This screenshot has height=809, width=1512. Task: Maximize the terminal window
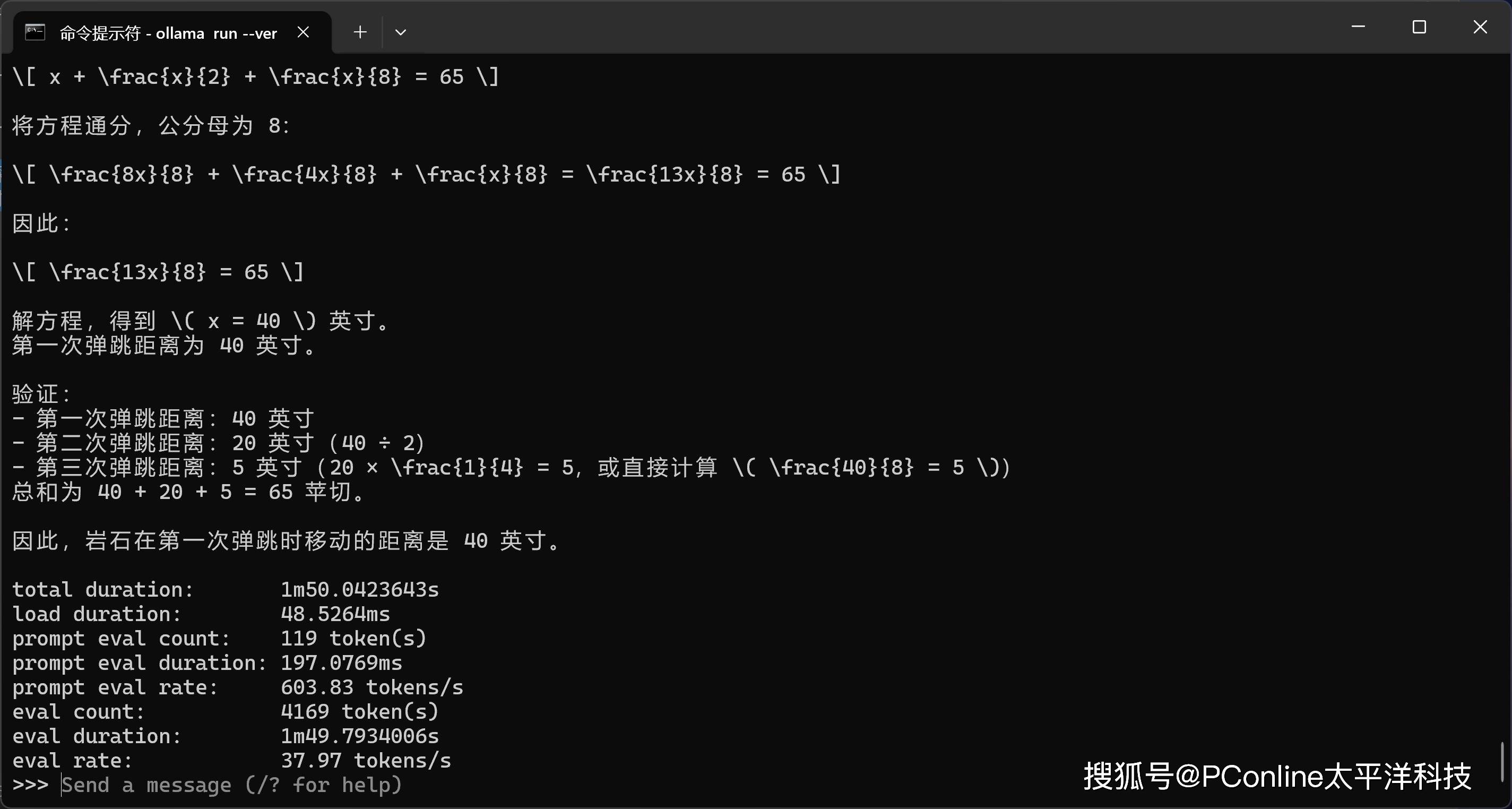(1419, 27)
